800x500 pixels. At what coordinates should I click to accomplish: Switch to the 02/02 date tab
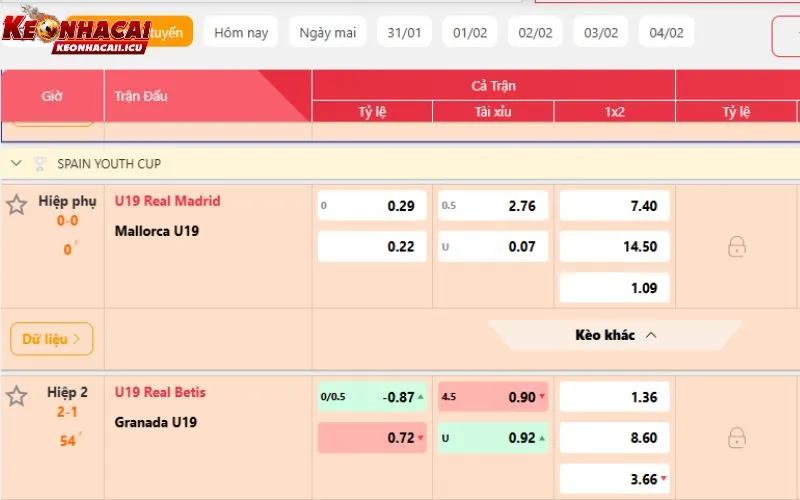click(x=535, y=33)
